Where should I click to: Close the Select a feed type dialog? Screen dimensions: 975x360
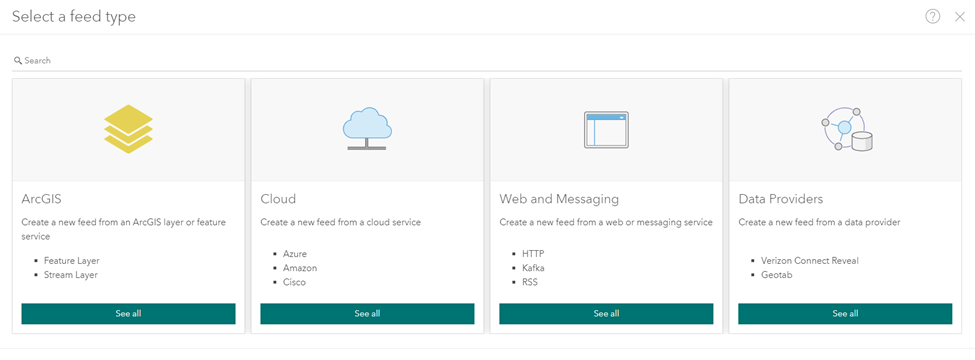coord(959,17)
